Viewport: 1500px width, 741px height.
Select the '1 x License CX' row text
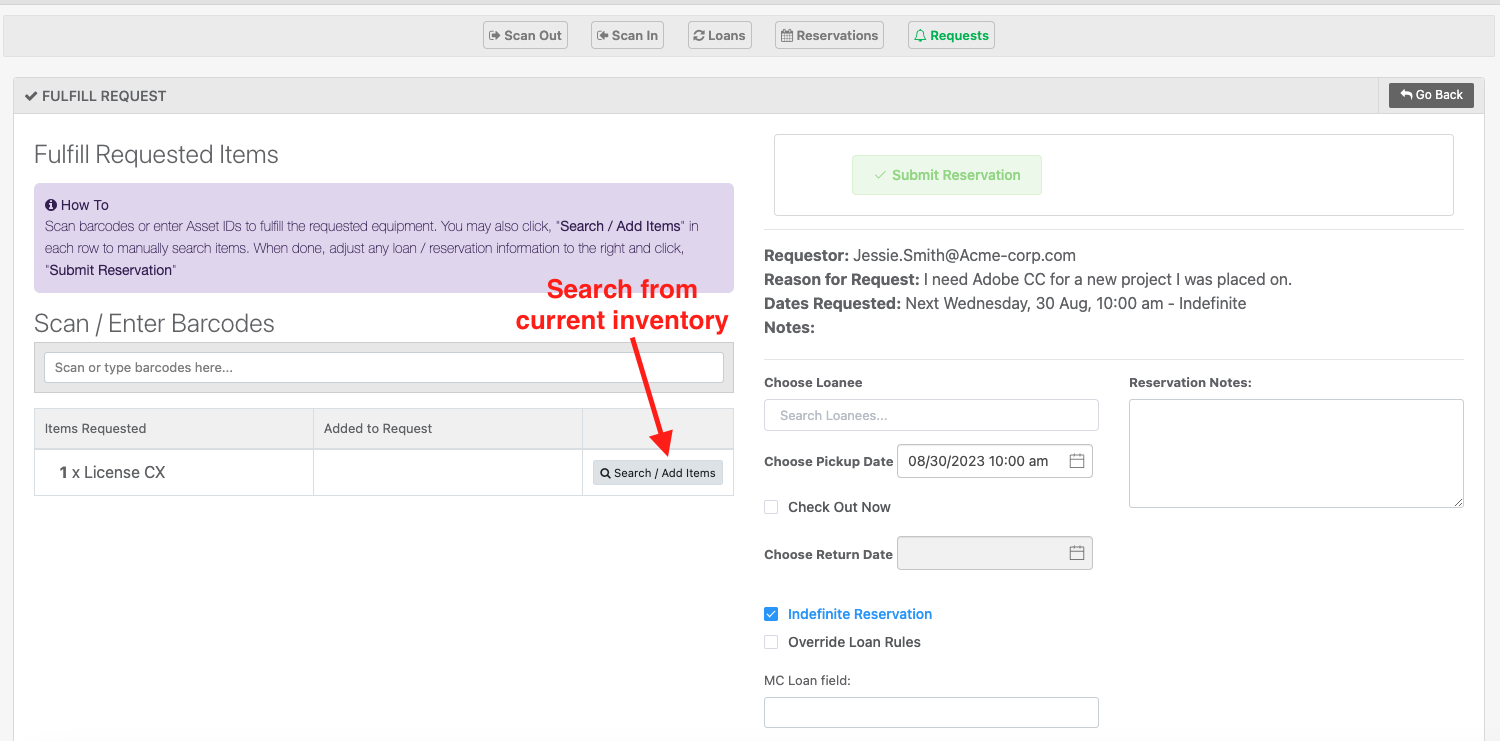click(112, 472)
